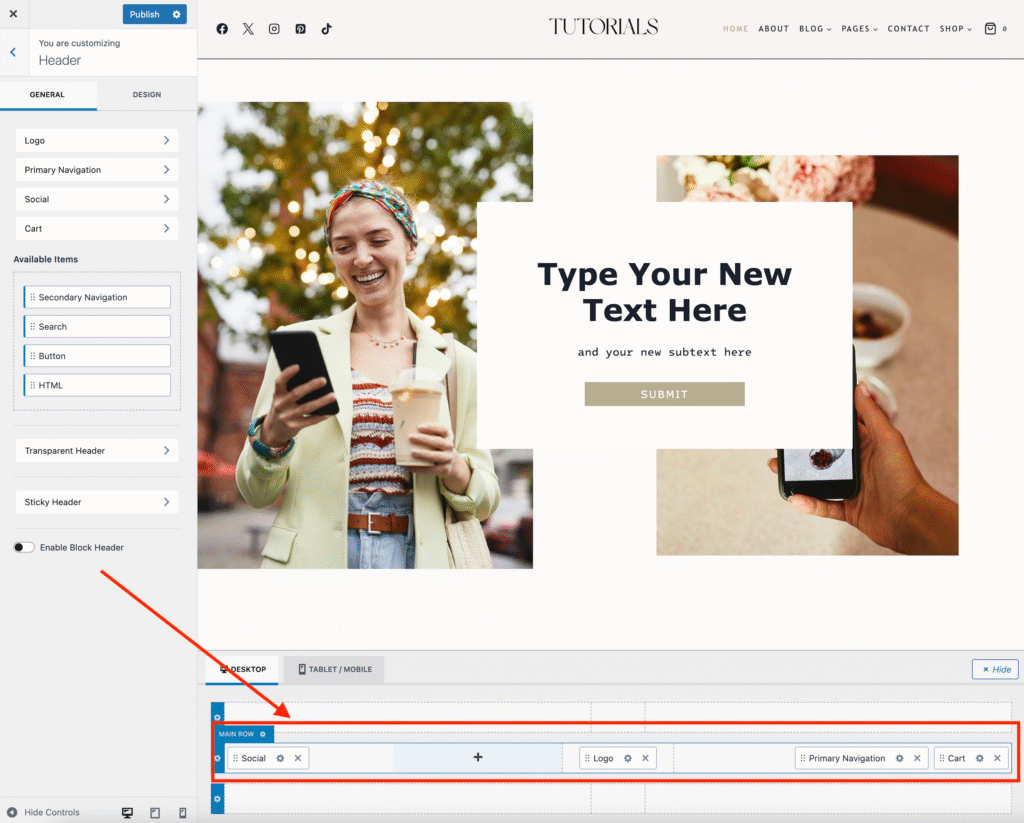The image size is (1024, 823).
Task: Click the TikTok icon in site header
Action: [326, 29]
